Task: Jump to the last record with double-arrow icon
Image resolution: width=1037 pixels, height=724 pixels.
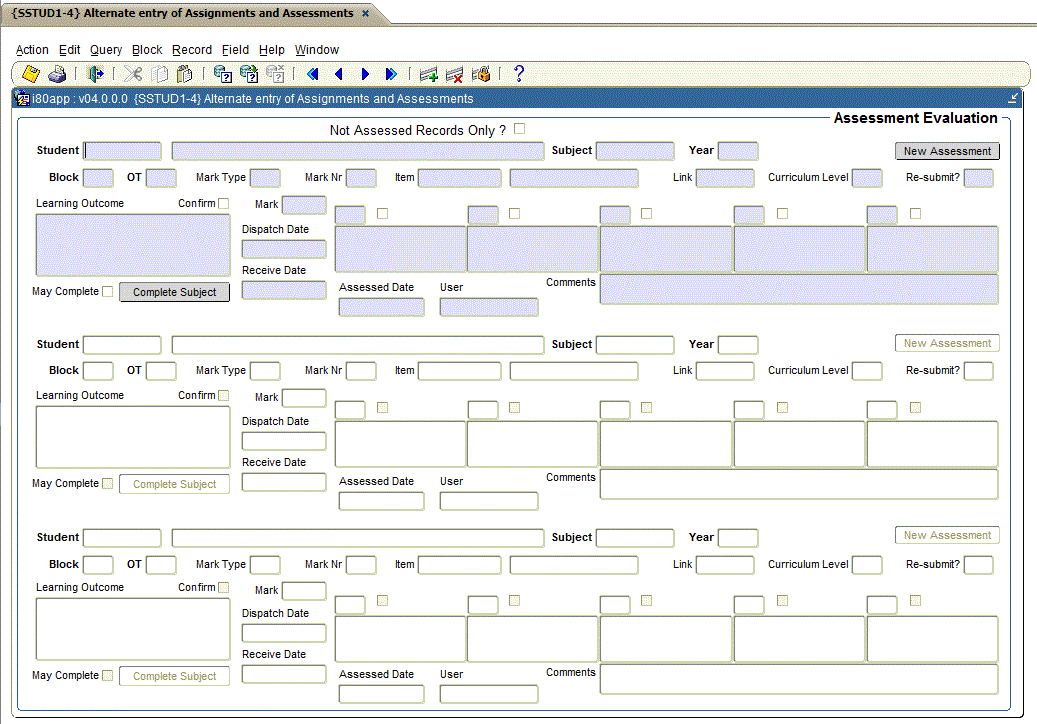Action: point(391,73)
